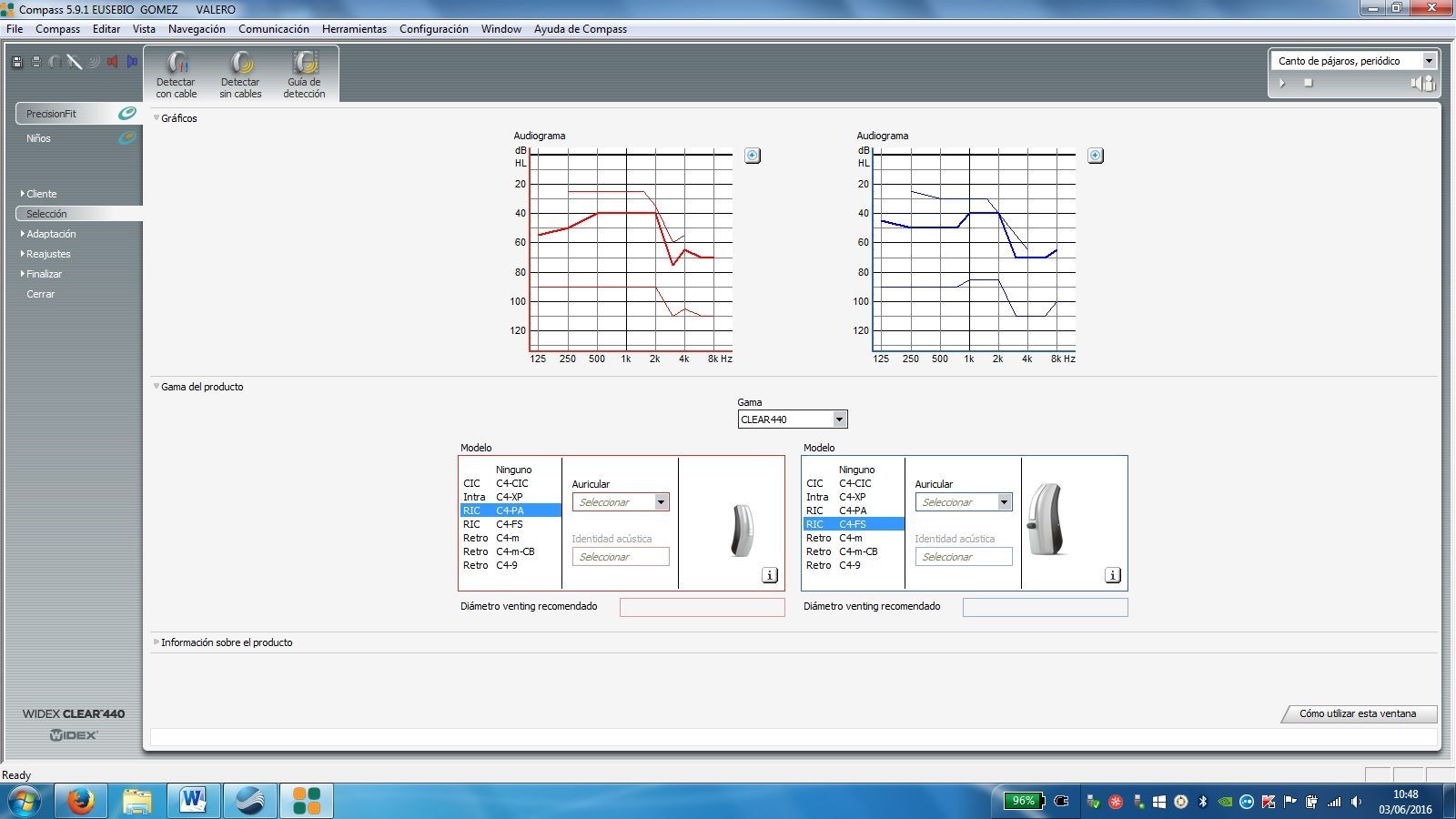Zoom in on the blue audiogram
This screenshot has height=819, width=1456.
(1096, 156)
